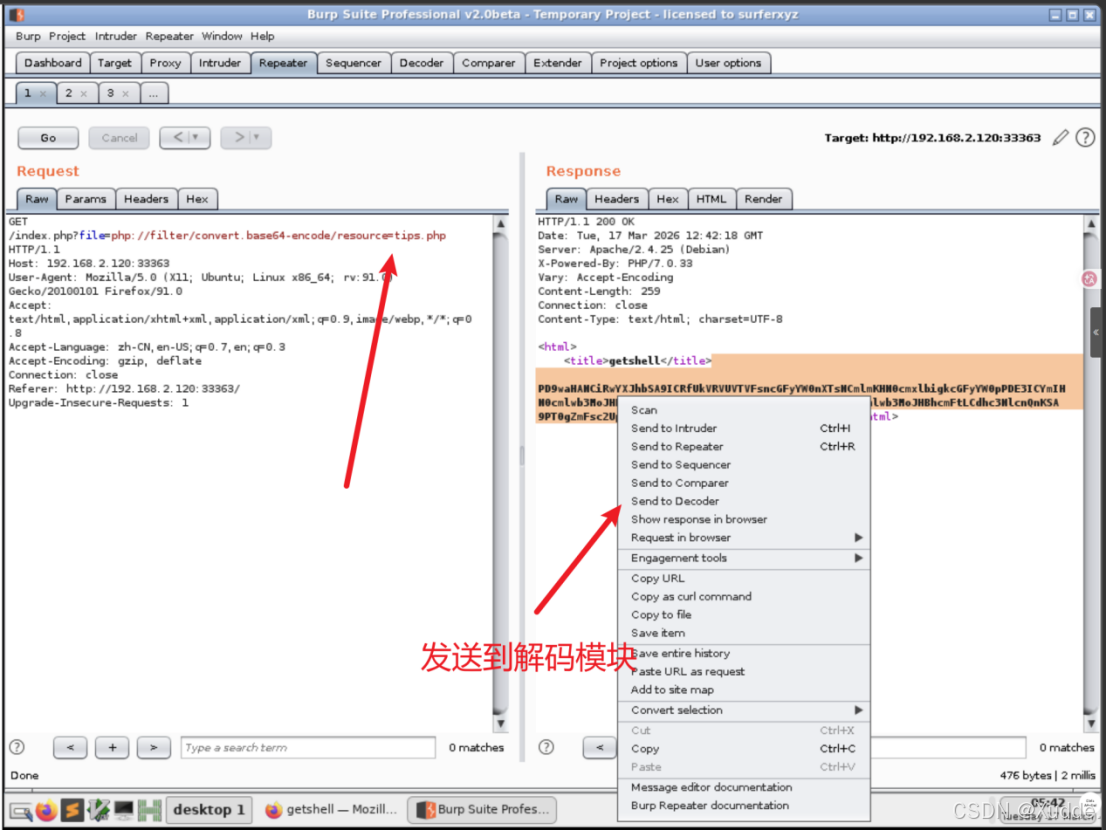Screen dimensions: 1106x831
Task: Switch to getshell Mozilla taskbar window
Action: (x=331, y=810)
